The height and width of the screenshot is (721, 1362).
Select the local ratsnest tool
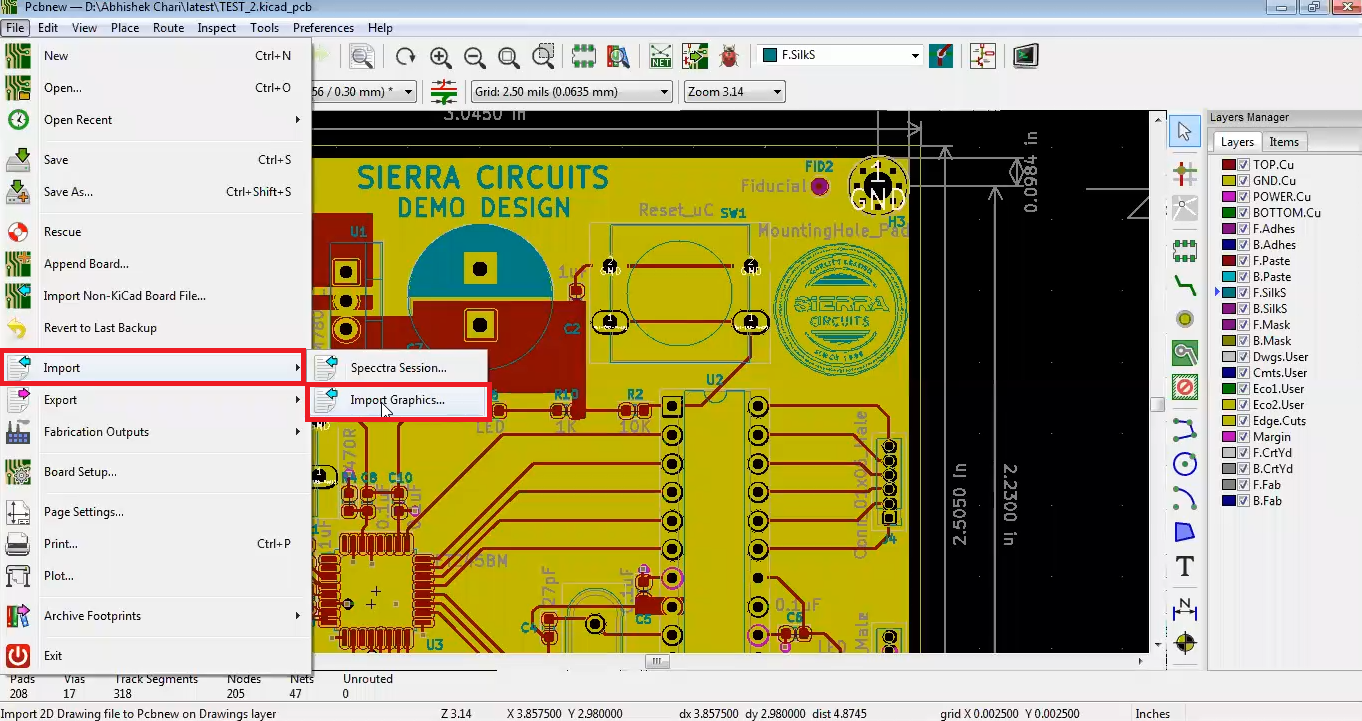(1185, 209)
